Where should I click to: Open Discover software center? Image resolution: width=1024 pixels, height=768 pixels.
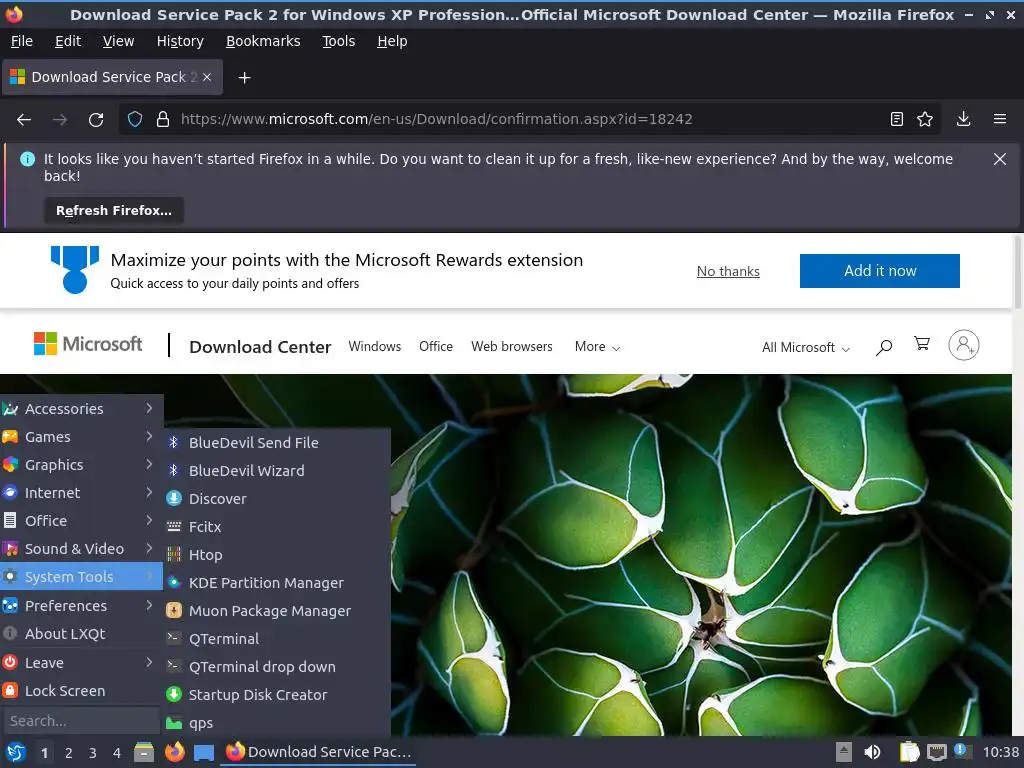(x=277, y=499)
